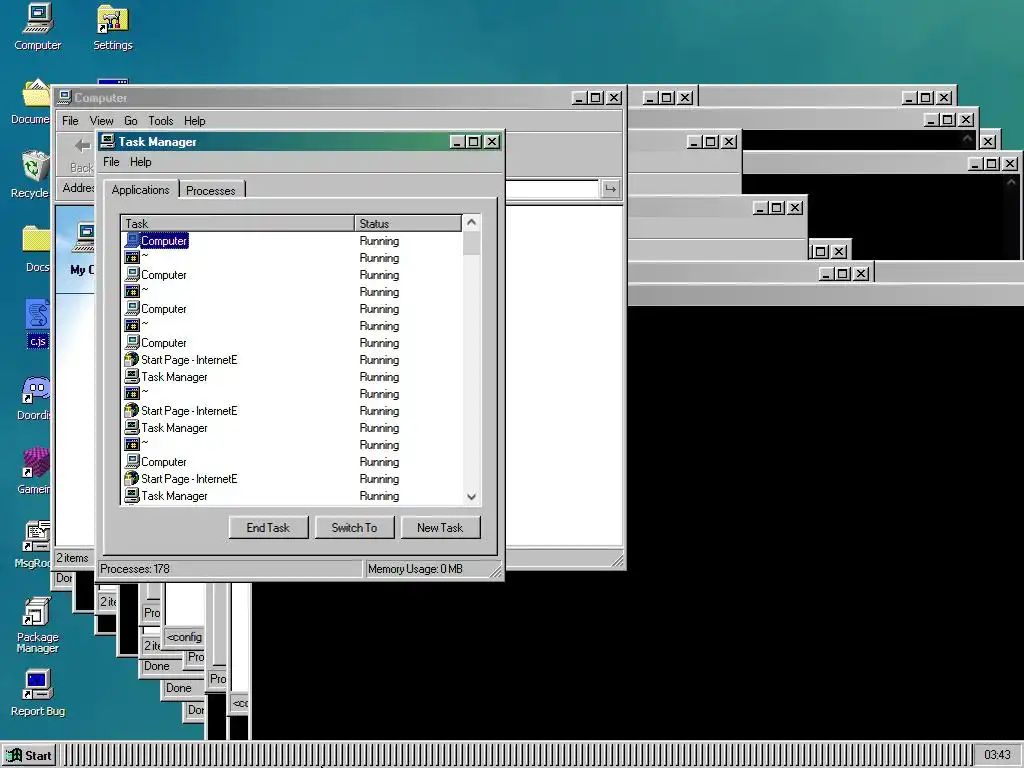Open the Computer window Help menu

tap(195, 121)
